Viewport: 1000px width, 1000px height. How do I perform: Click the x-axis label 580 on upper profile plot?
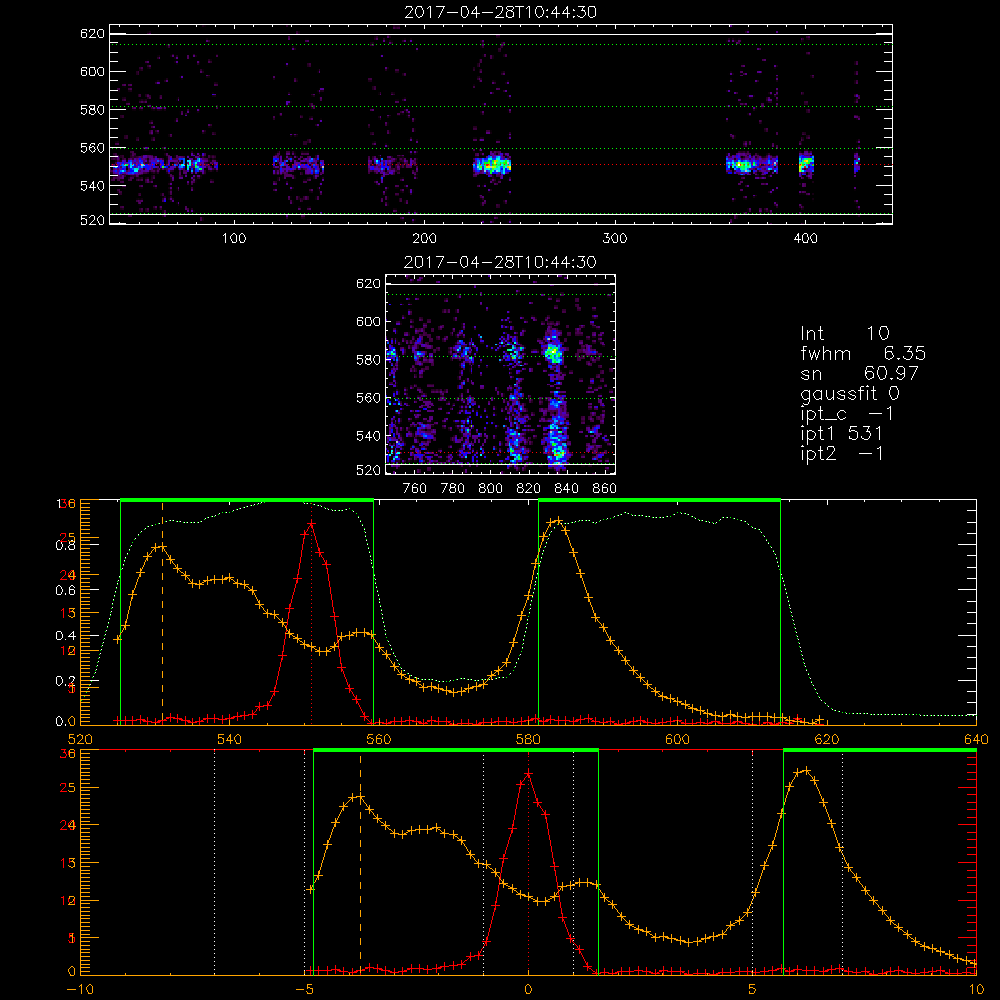[528, 739]
